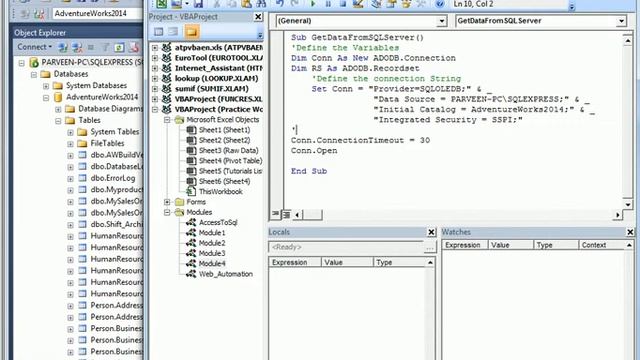Click Full Module View button in code window
This screenshot has height=360, width=640.
click(286, 214)
